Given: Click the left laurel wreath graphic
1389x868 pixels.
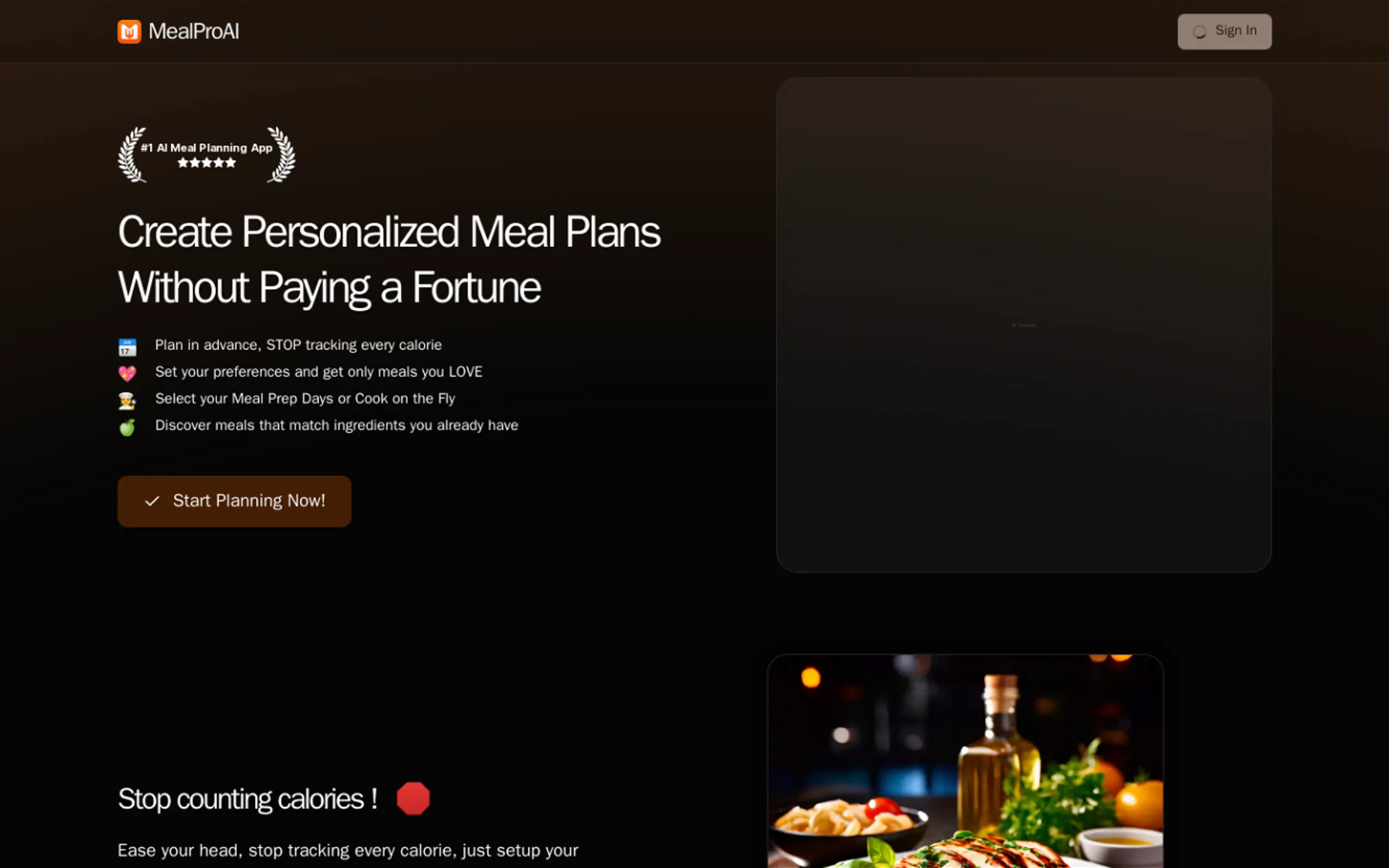Looking at the screenshot, I should click(x=132, y=155).
